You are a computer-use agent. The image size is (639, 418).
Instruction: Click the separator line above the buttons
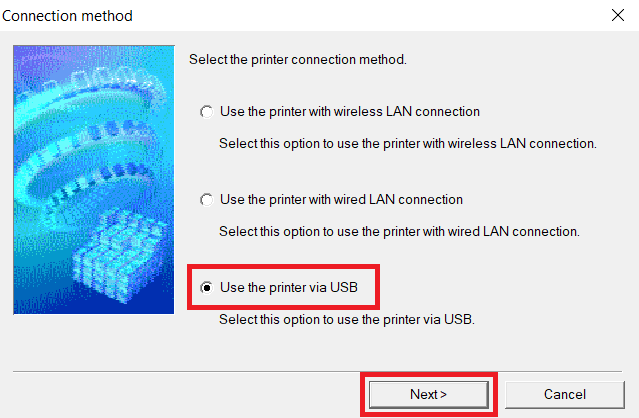click(317, 371)
